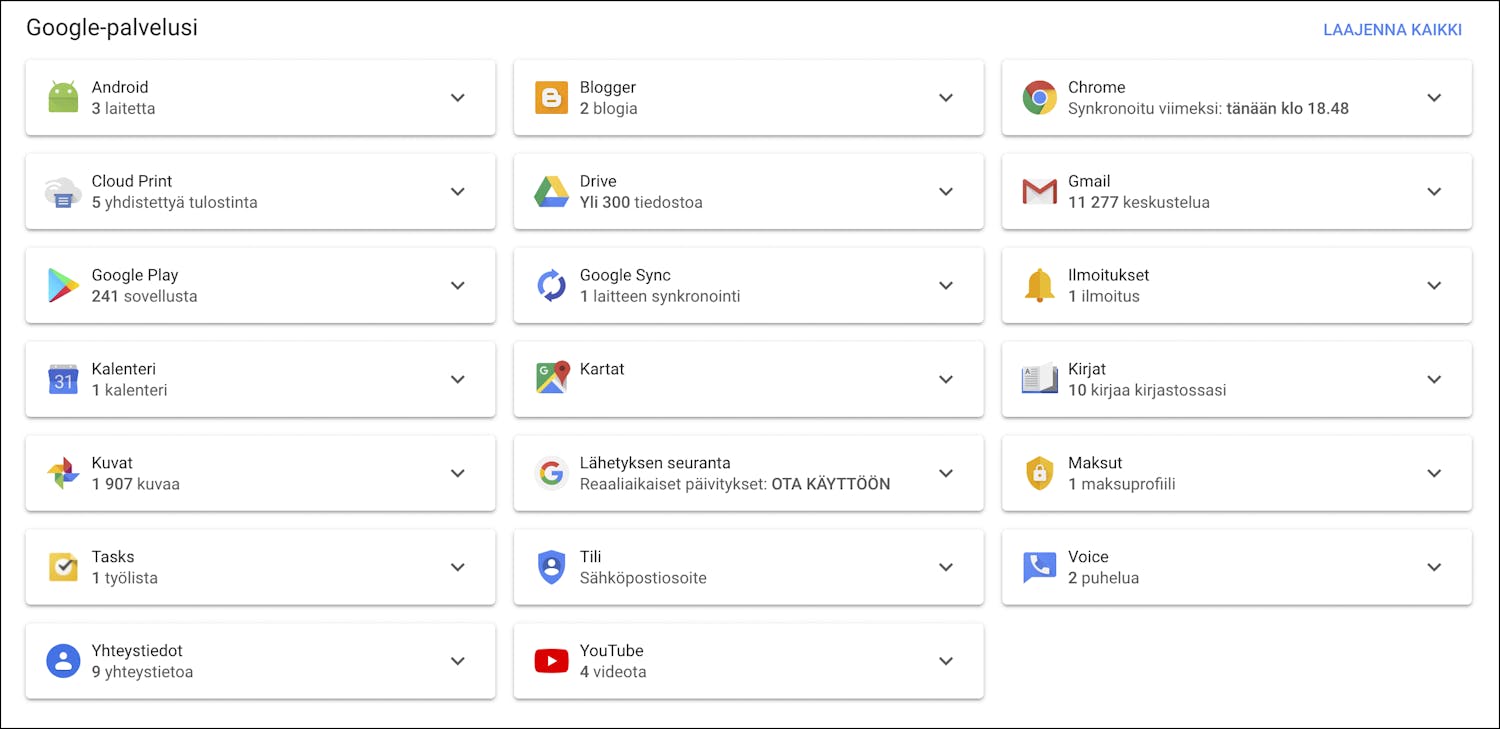
Task: Expand the Tili card chevron
Action: tap(946, 568)
